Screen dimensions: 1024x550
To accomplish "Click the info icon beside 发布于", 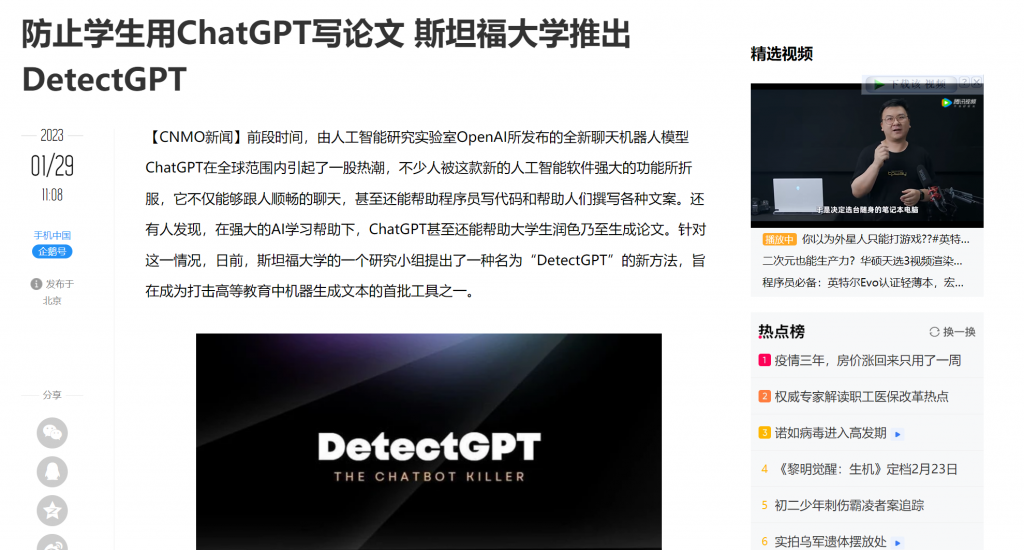I will [x=36, y=284].
